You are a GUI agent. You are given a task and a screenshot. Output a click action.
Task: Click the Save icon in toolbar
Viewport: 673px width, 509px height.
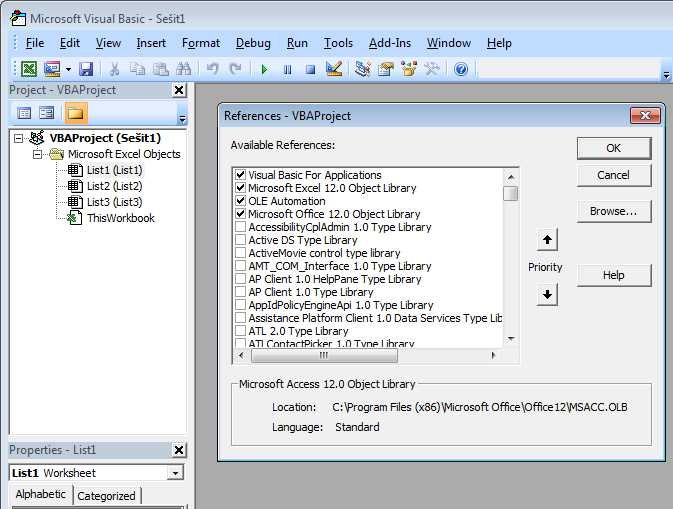pyautogui.click(x=86, y=69)
